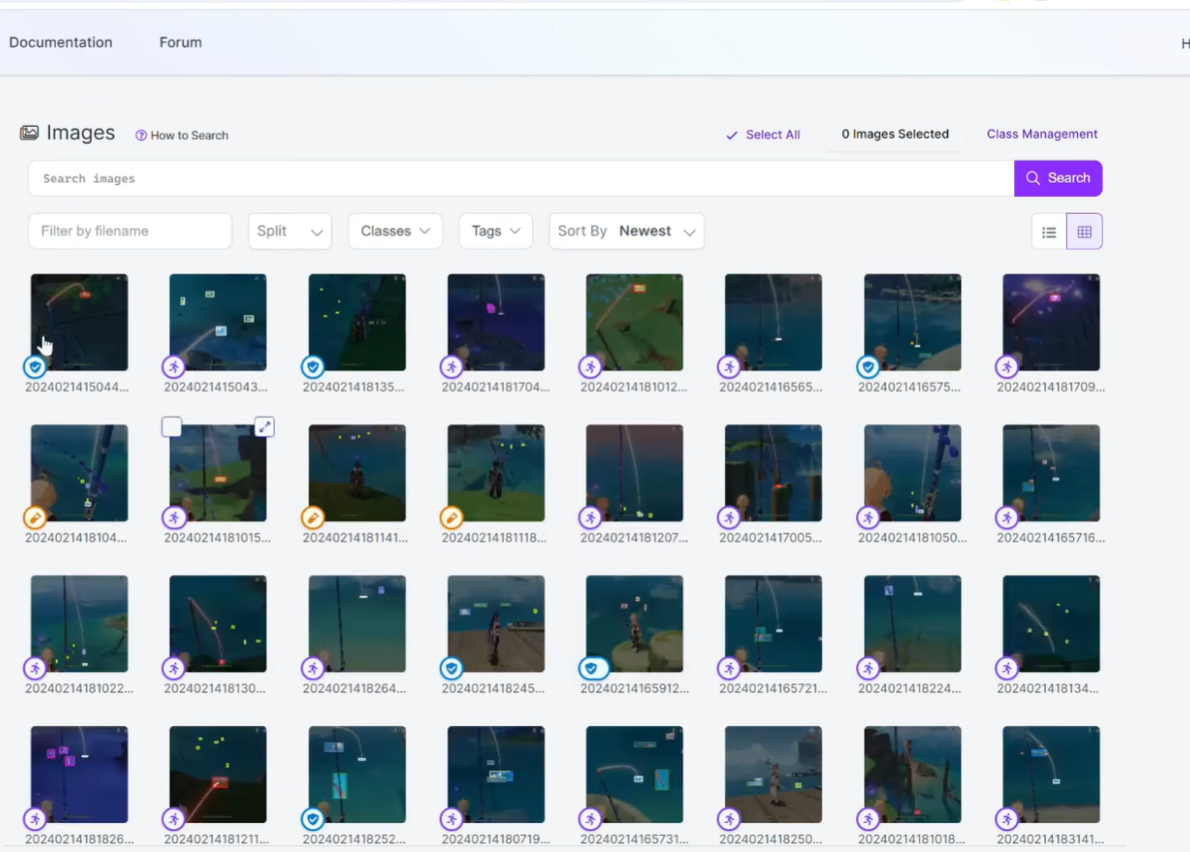Open thumbnail of image 2024021418224...
This screenshot has height=852, width=1190.
coord(912,624)
